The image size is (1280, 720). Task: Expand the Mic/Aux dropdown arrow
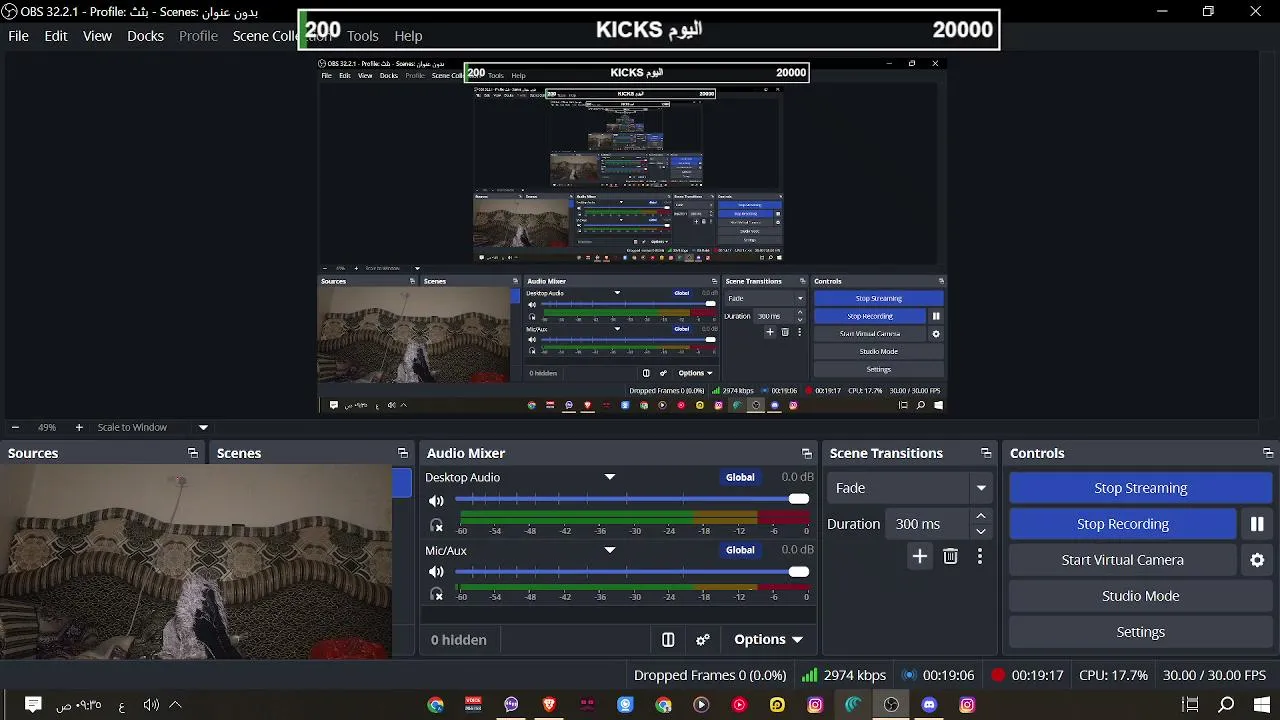[x=610, y=550]
